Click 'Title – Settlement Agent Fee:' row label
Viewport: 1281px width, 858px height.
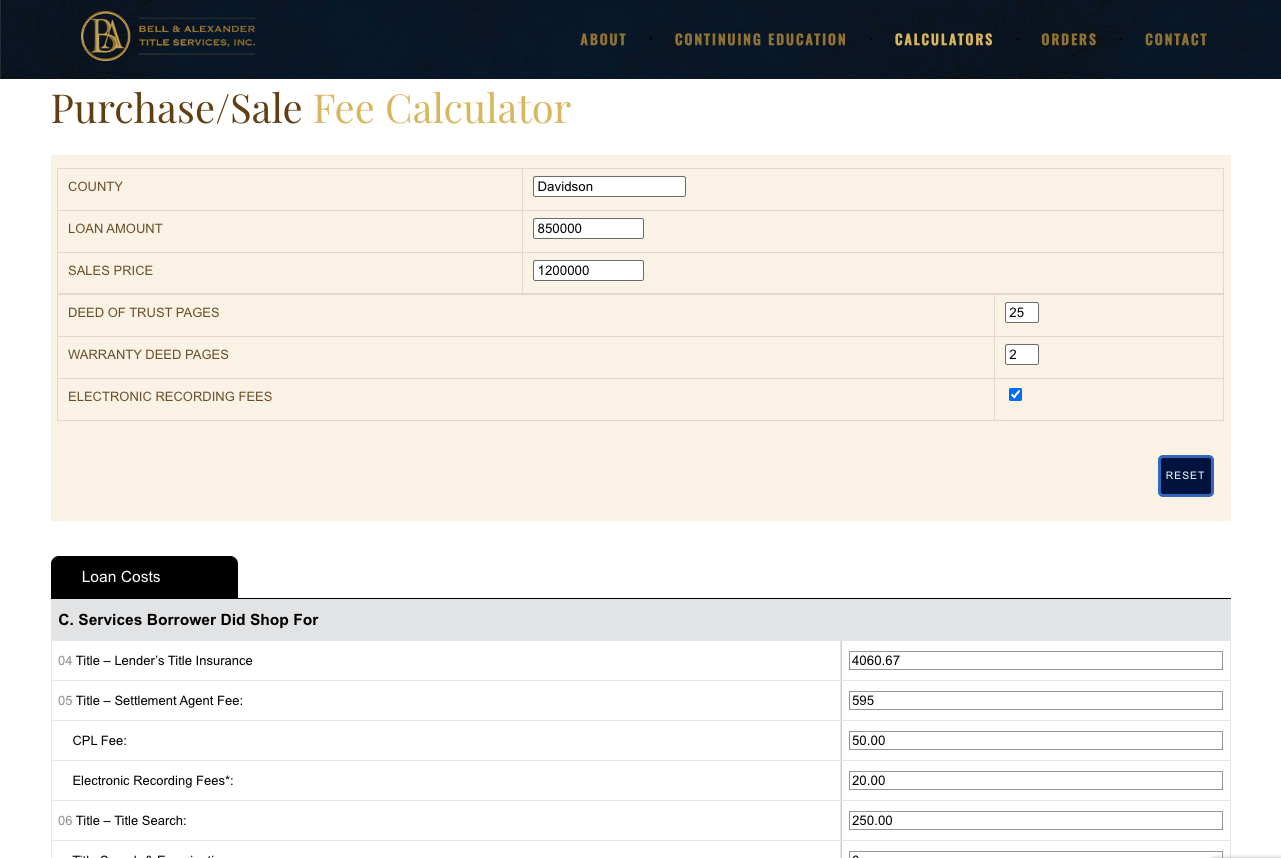(x=159, y=701)
